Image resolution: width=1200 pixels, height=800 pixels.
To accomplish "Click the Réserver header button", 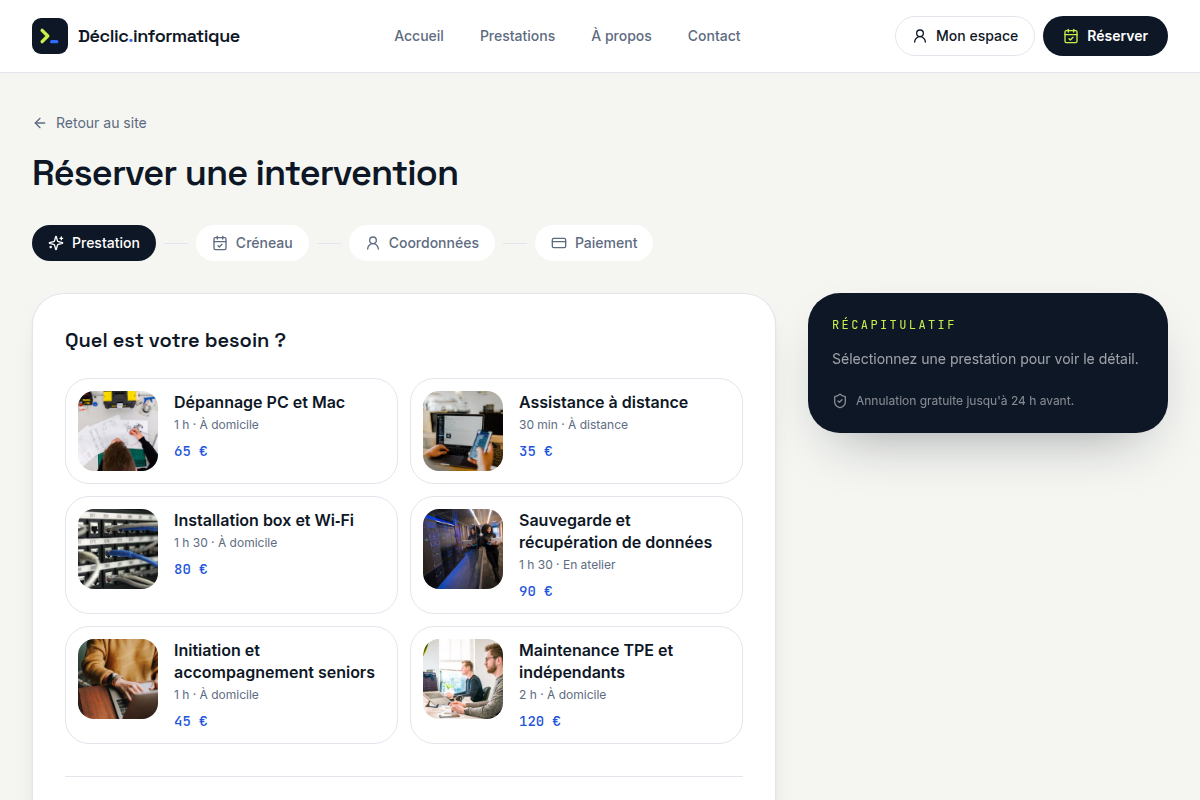I will pyautogui.click(x=1105, y=36).
